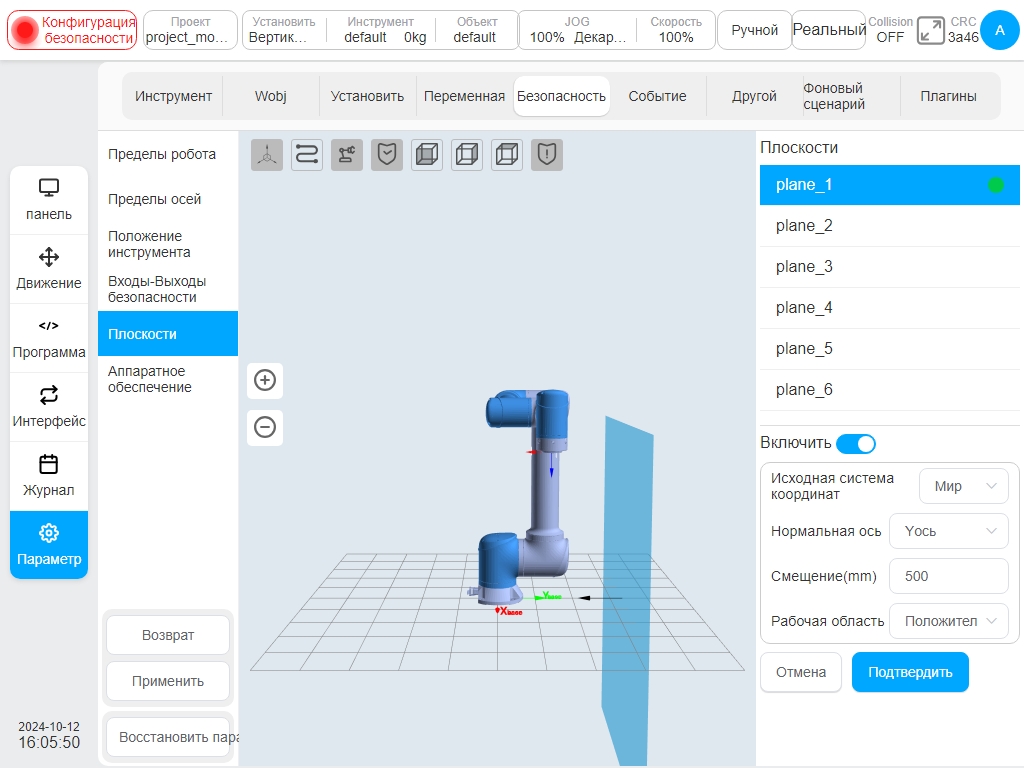The width and height of the screenshot is (1024, 768).
Task: Select plane_1 in the planes list
Action: coord(889,185)
